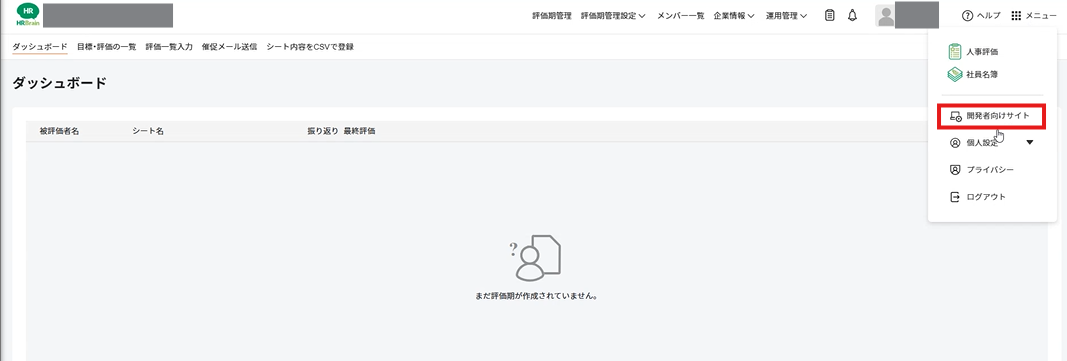Expand 運用管理 dropdown

point(786,16)
